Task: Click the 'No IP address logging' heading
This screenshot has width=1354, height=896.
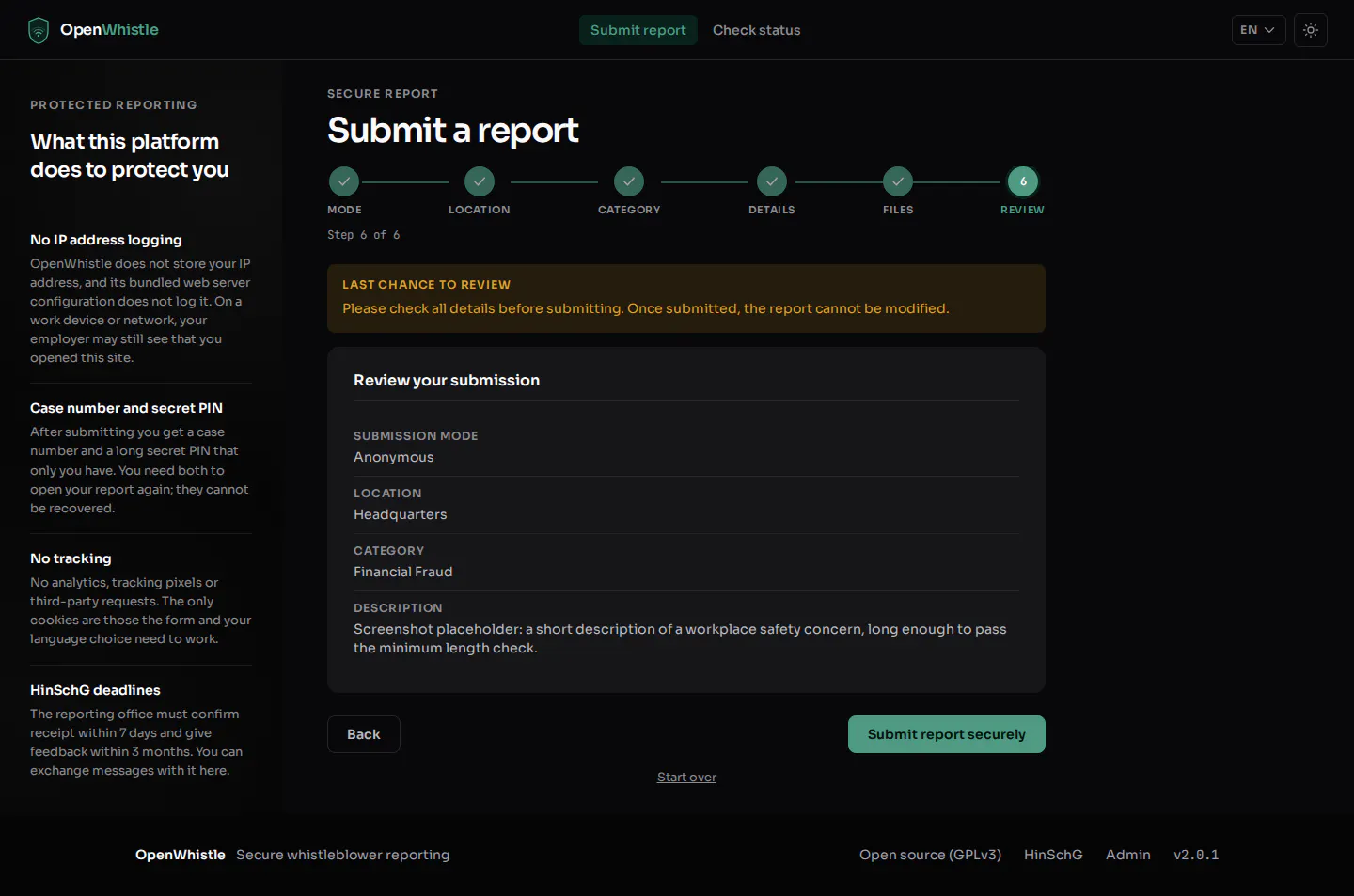Action: coord(106,240)
